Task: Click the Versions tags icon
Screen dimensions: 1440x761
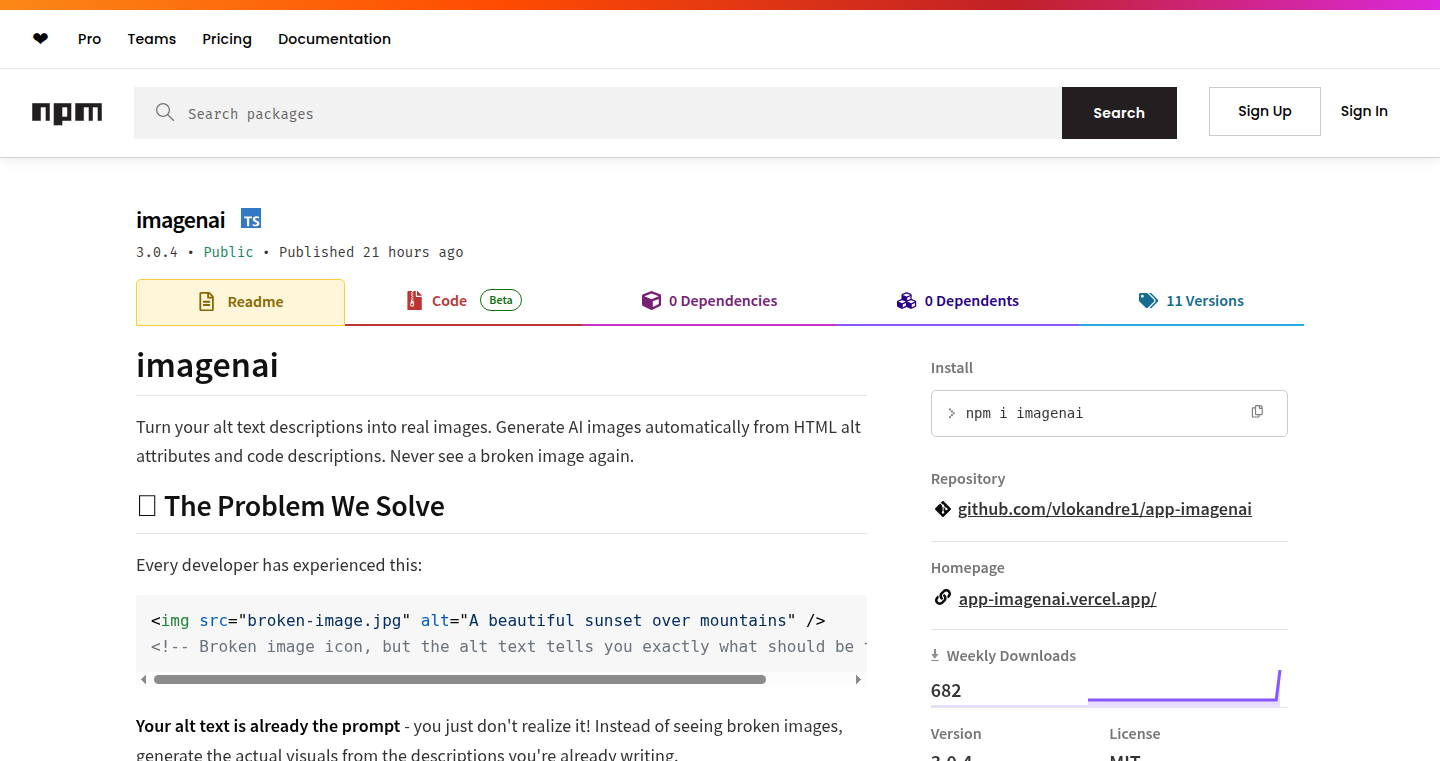Action: (x=1148, y=301)
